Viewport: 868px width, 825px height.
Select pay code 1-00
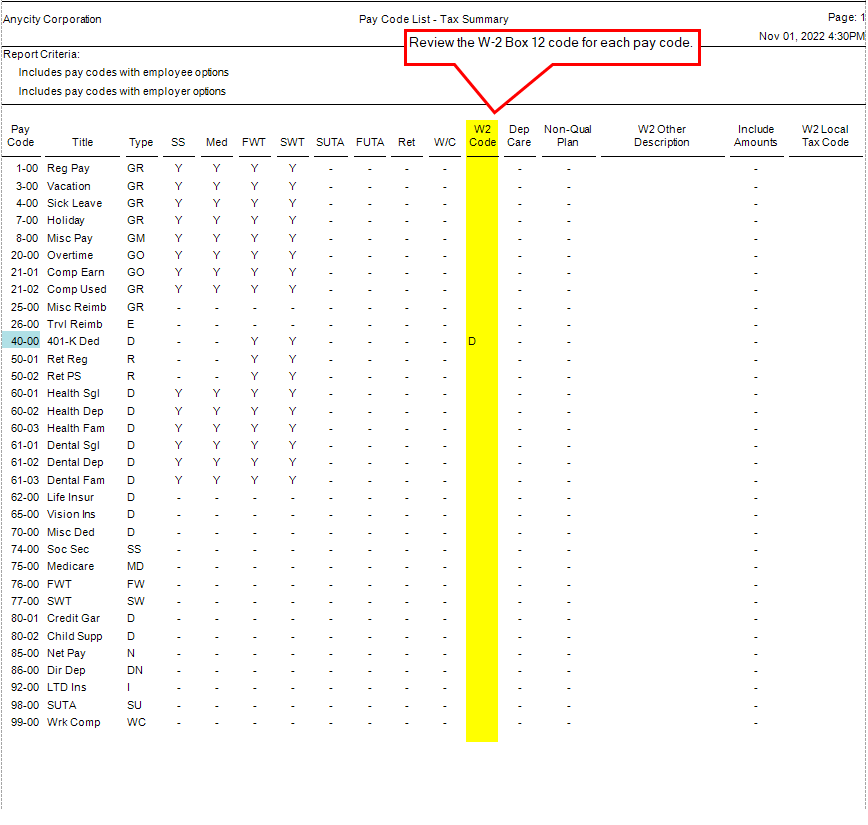click(27, 168)
